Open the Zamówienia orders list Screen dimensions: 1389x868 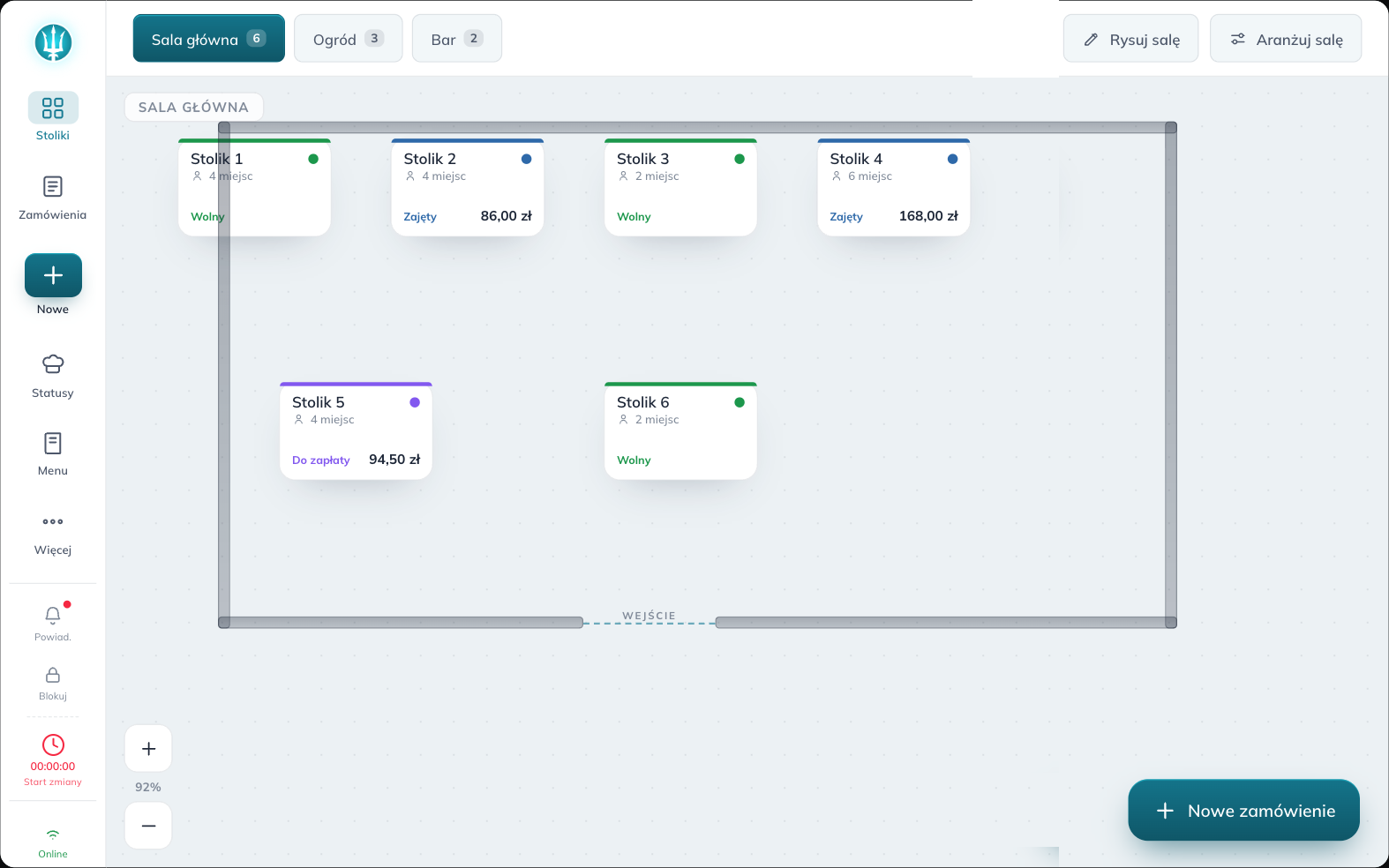[x=53, y=198]
